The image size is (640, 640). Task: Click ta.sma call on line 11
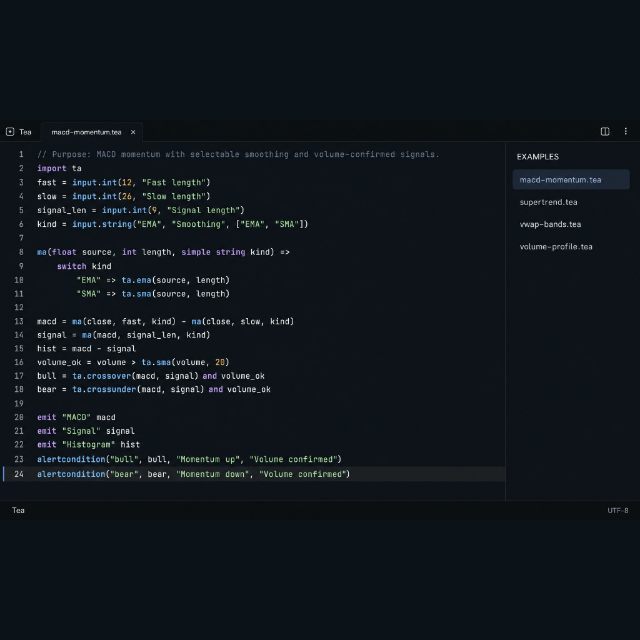[136, 294]
